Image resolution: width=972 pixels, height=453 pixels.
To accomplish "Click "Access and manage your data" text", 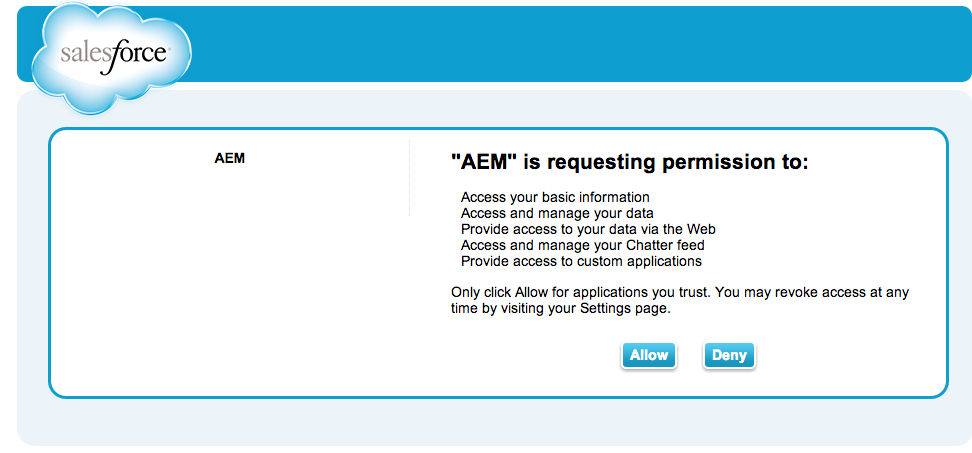I will pyautogui.click(x=557, y=213).
